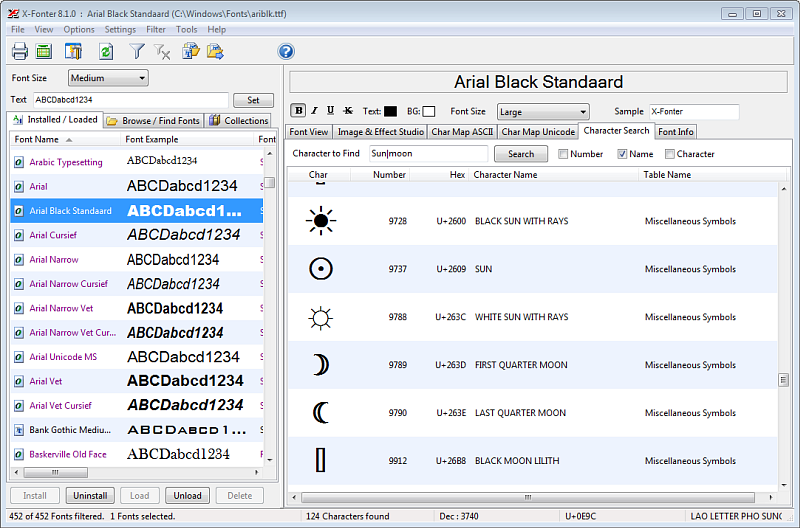Screen dimensions: 800x528
Task: Click the black sun with rays glyph
Action: 321,221
